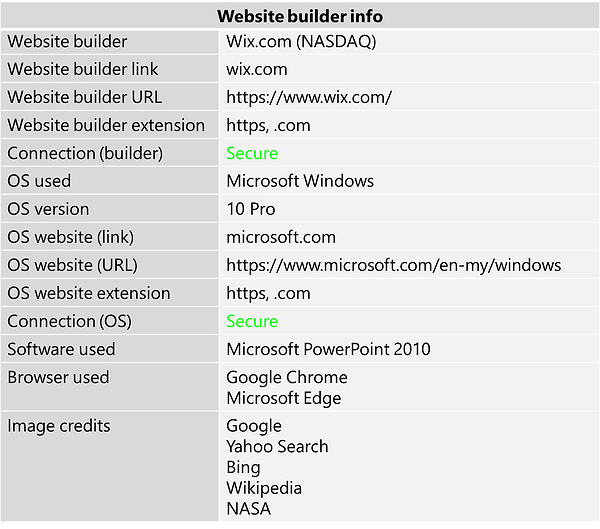Screen dimensions: 600x529
Task: Click 'Wikipedia' in image credits
Action: tap(264, 489)
